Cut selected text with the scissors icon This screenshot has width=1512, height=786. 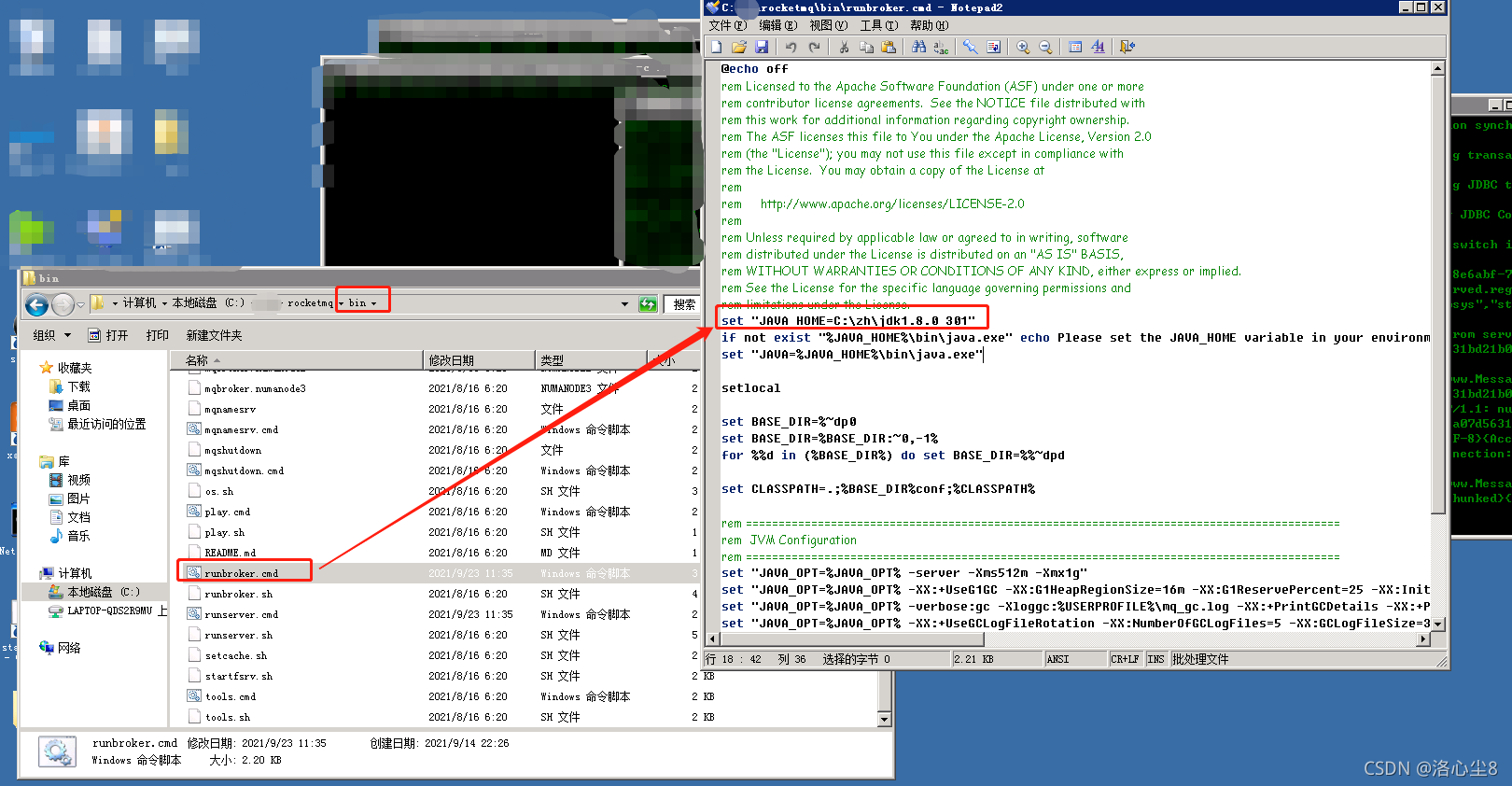point(844,47)
